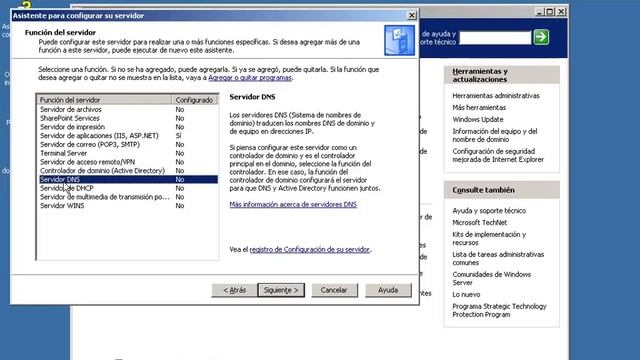Select Servidor WINS row
Image resolution: width=640 pixels, height=360 pixels.
tap(128, 206)
